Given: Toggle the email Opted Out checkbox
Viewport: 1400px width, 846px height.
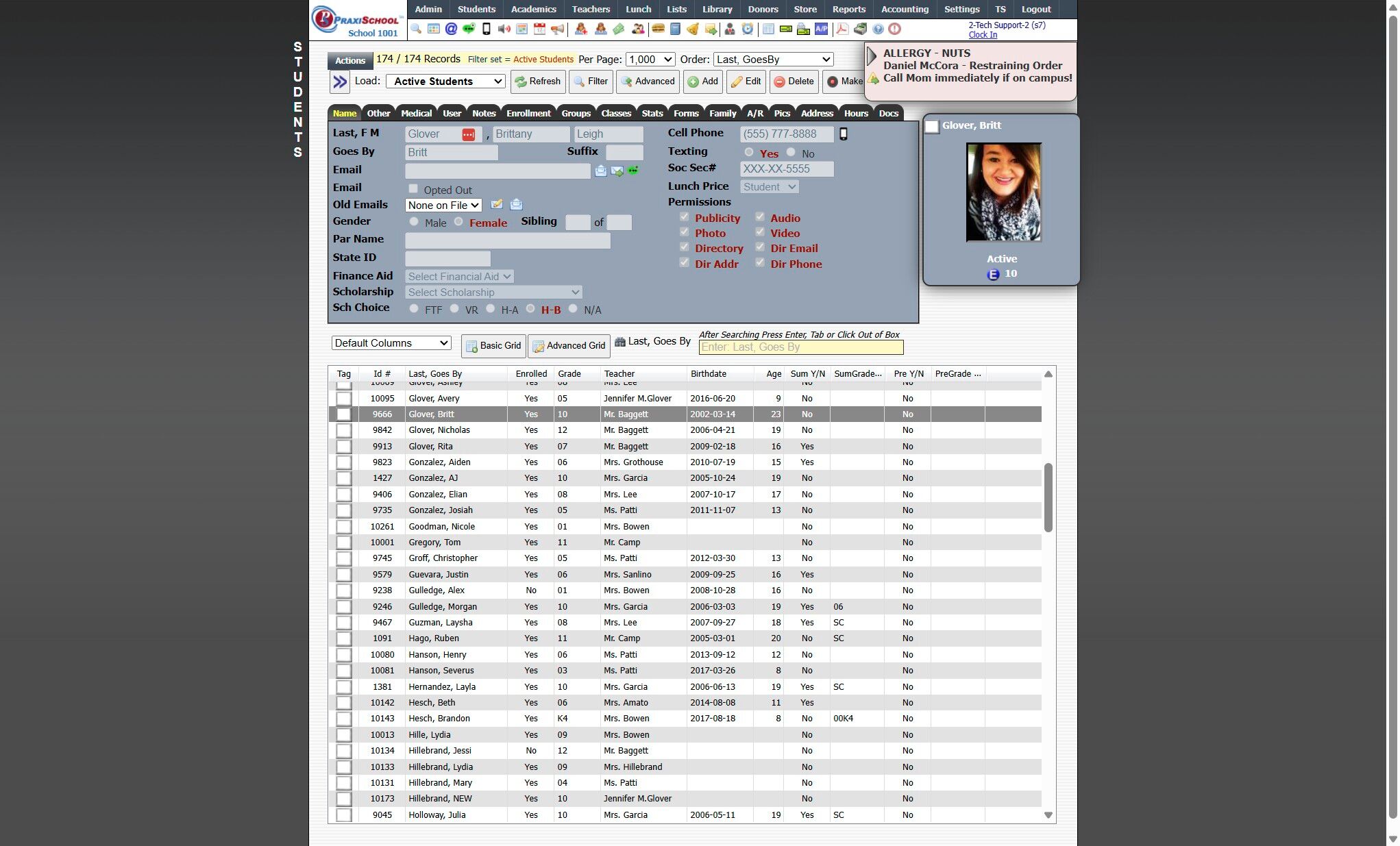Looking at the screenshot, I should (413, 189).
